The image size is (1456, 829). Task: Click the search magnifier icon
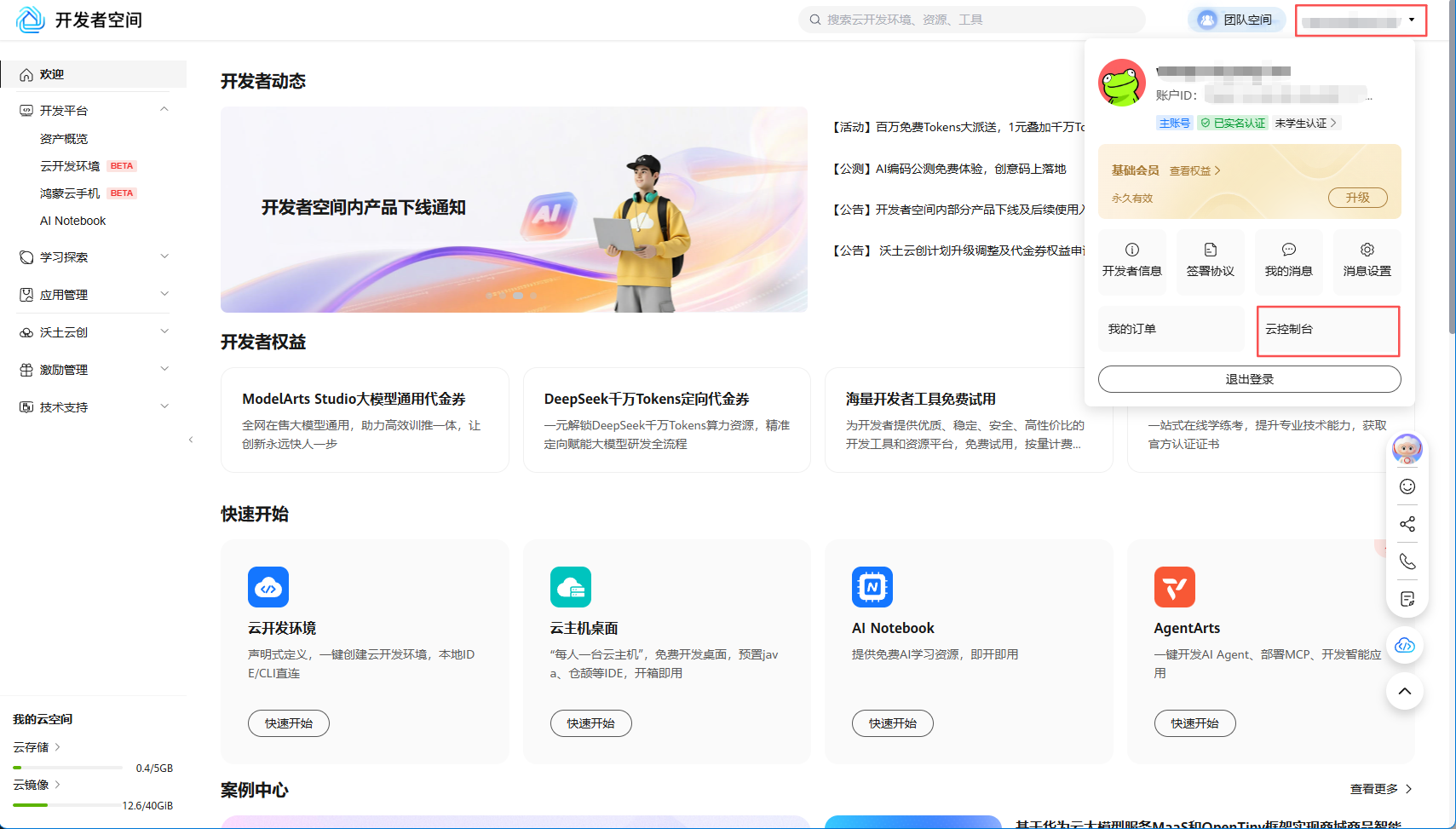pos(815,20)
